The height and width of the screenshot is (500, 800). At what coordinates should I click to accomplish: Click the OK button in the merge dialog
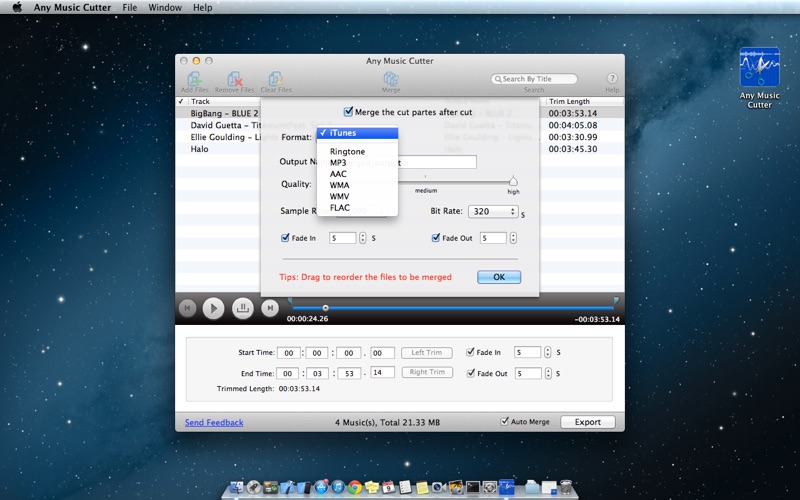click(x=499, y=277)
